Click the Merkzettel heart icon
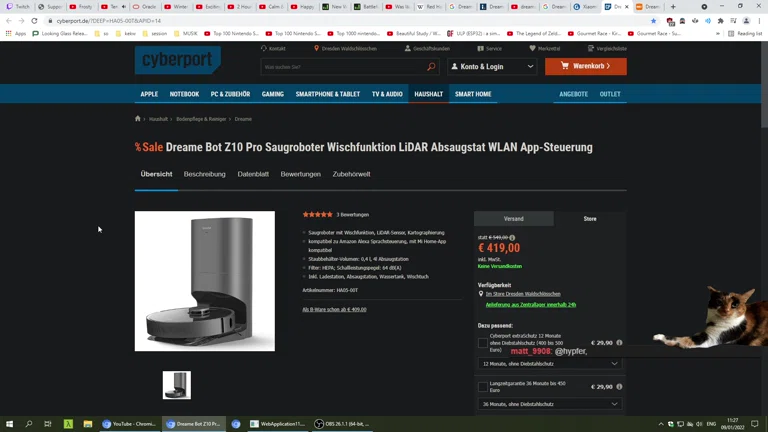This screenshot has height=432, width=768. 532,48
